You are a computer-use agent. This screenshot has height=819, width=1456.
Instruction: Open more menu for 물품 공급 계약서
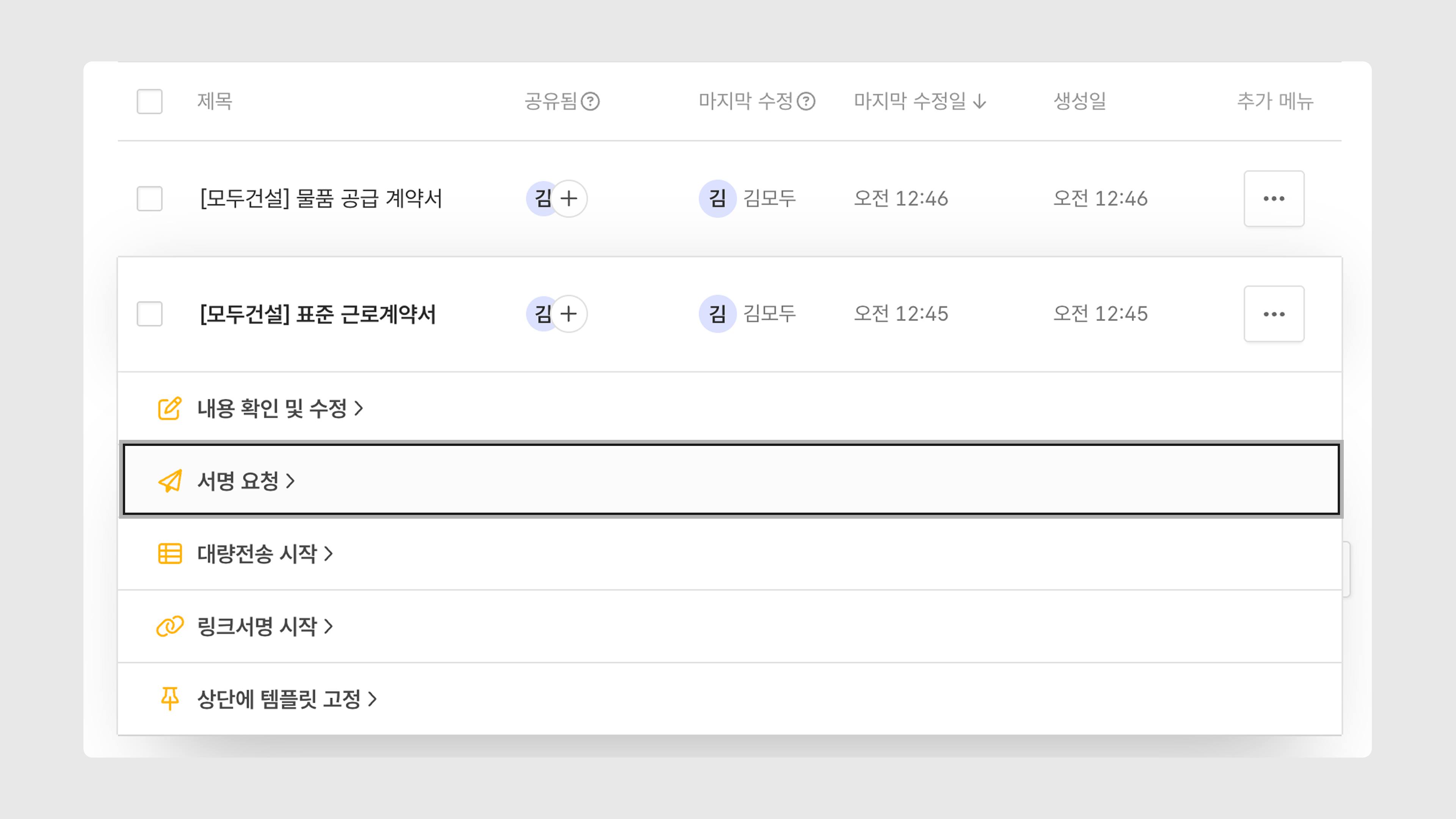[x=1274, y=198]
